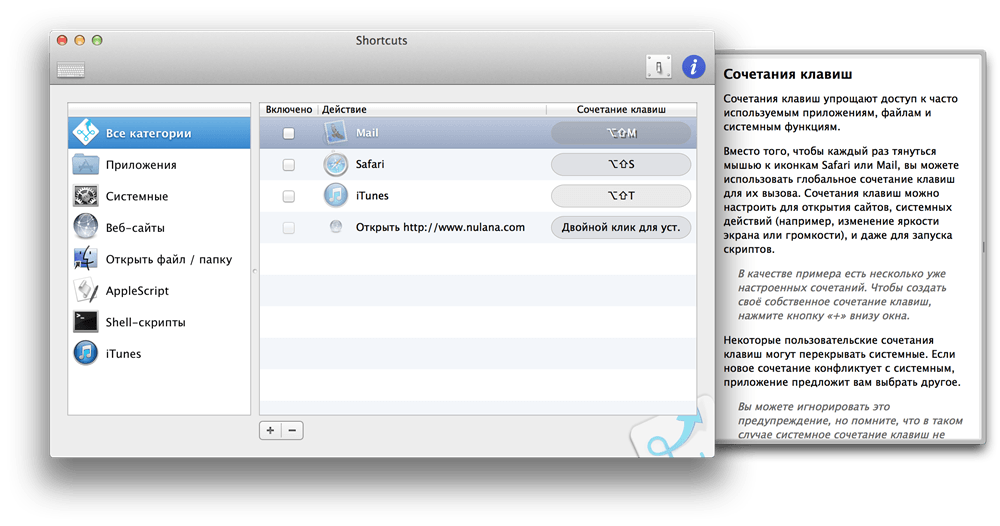
Task: Click the Mail stamp icon in list
Action: coord(335,133)
